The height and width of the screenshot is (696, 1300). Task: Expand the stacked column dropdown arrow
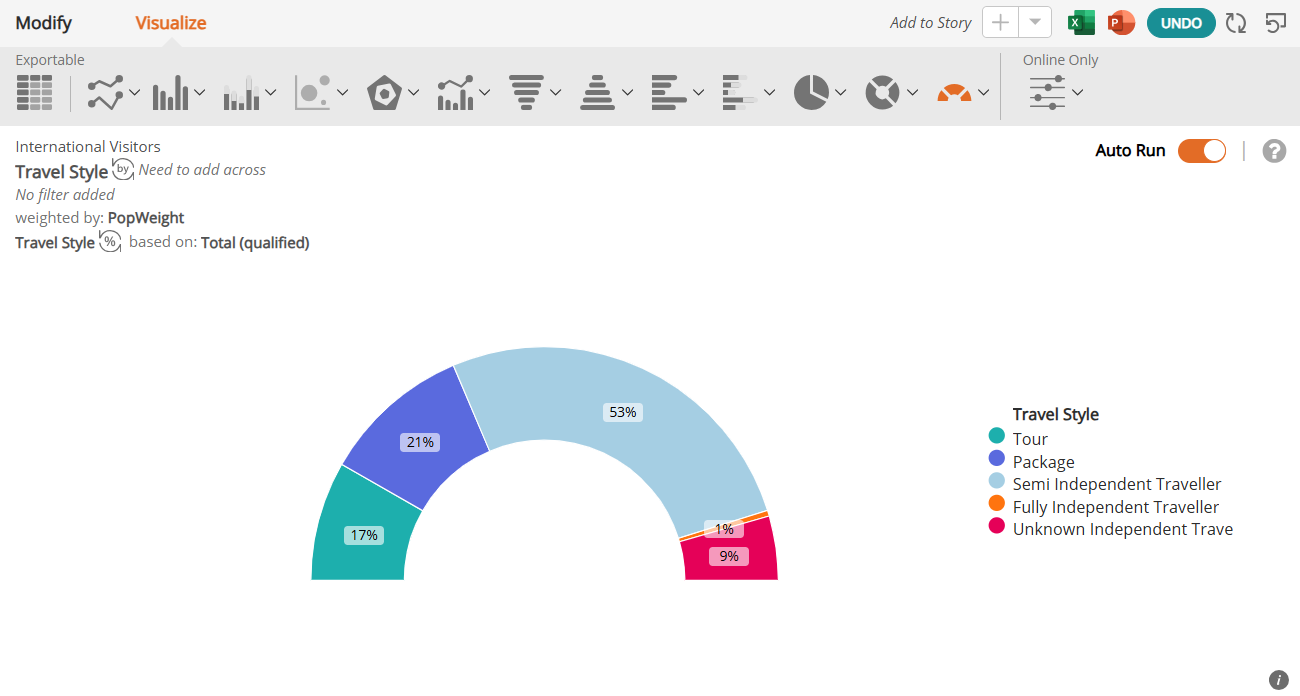(x=271, y=93)
